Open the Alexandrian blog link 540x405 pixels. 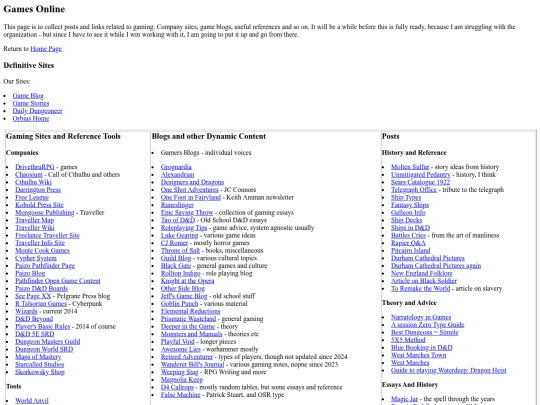(x=177, y=175)
